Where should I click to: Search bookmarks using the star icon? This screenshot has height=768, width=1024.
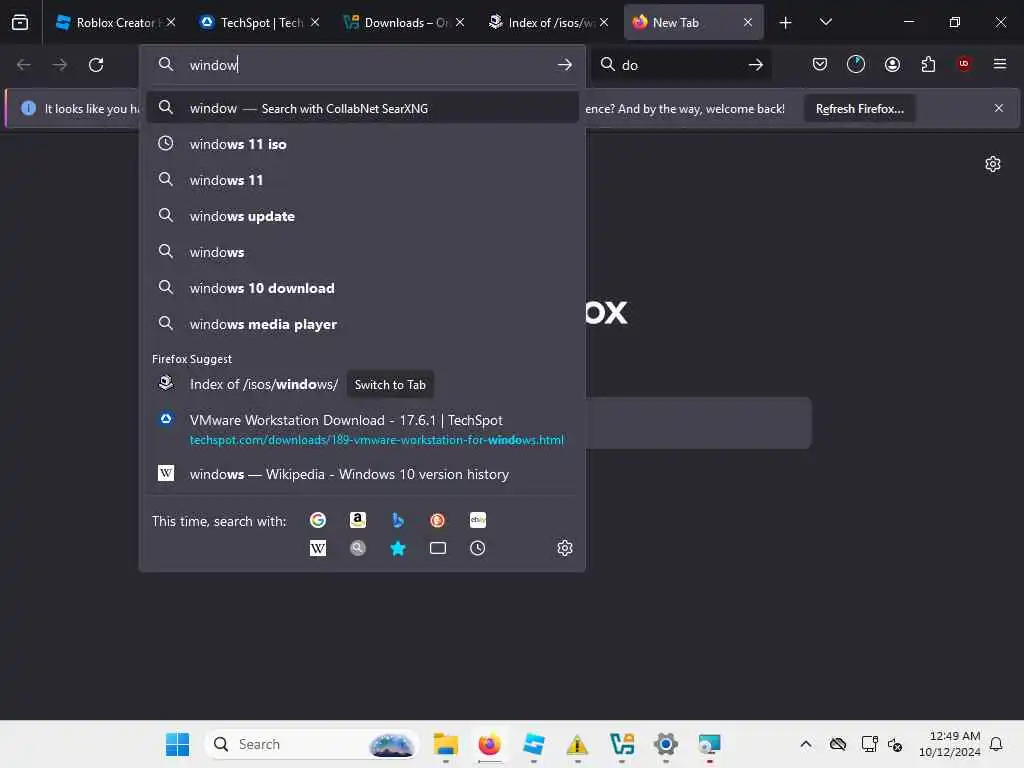pyautogui.click(x=398, y=548)
